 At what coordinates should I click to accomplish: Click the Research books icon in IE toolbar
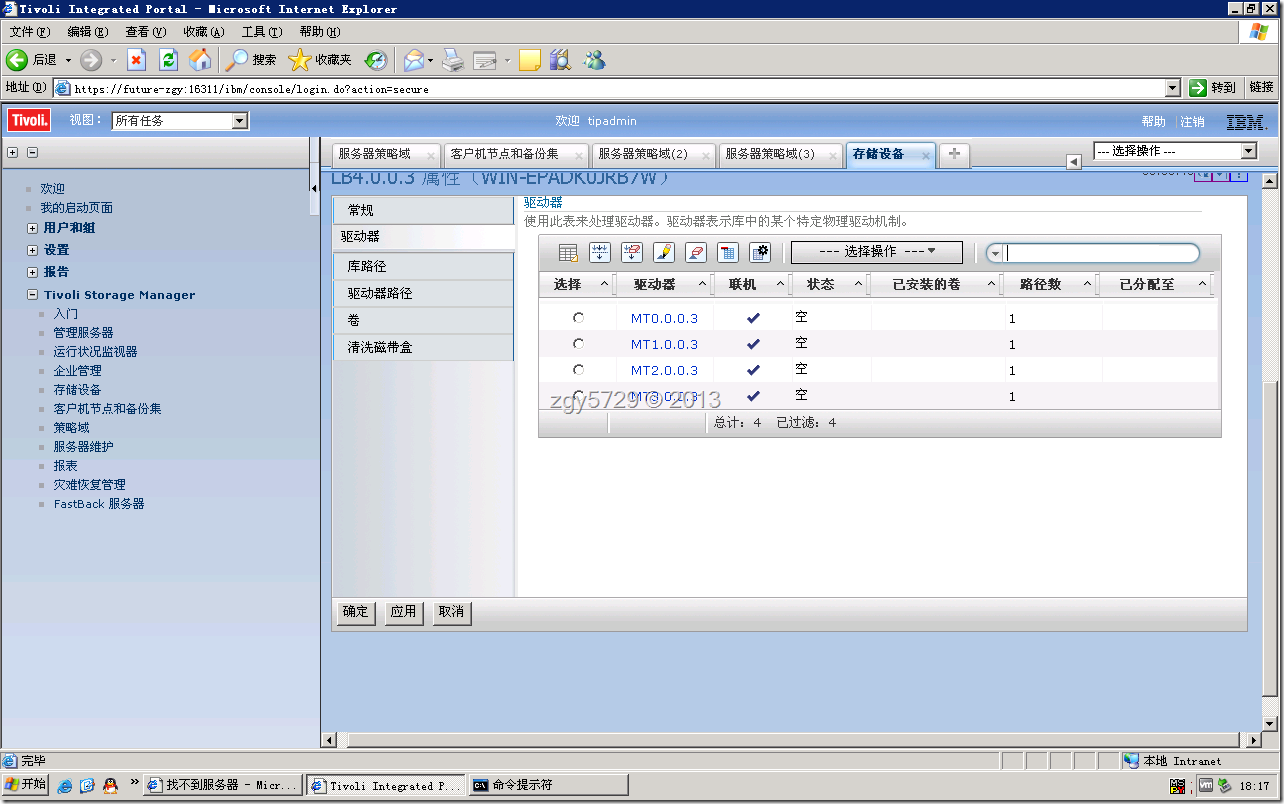coord(560,60)
